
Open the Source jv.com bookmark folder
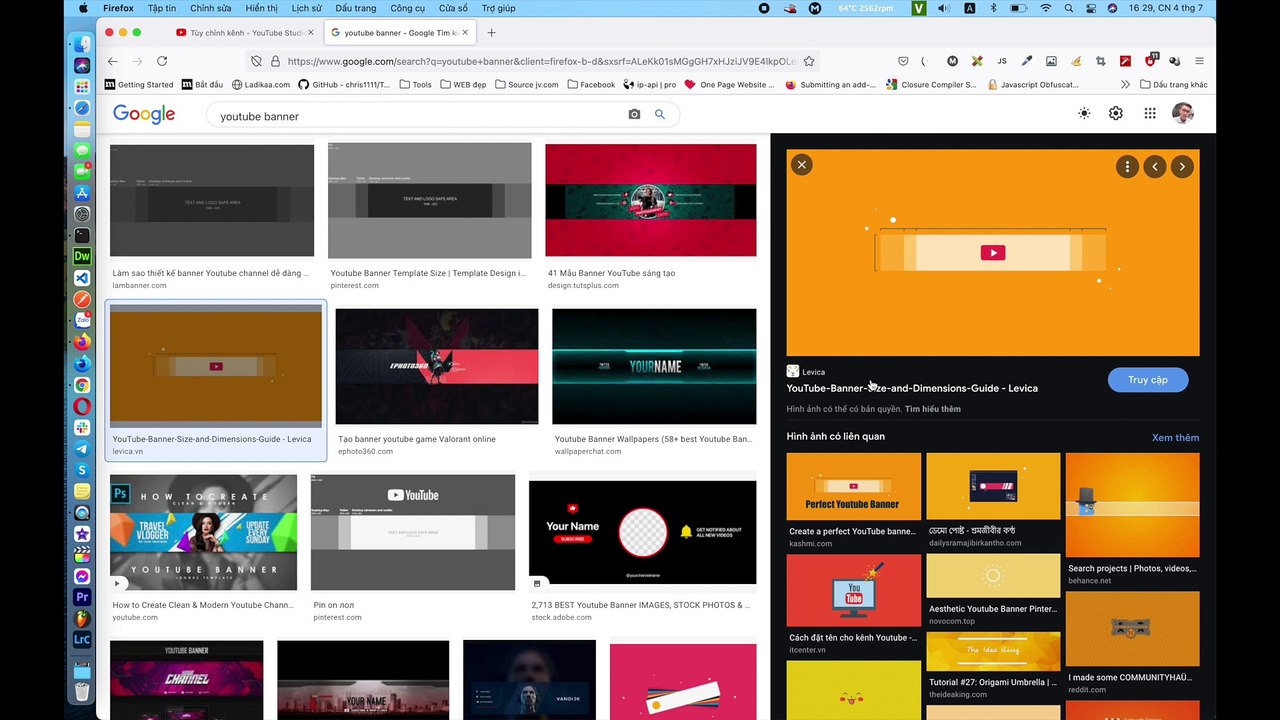pos(526,85)
